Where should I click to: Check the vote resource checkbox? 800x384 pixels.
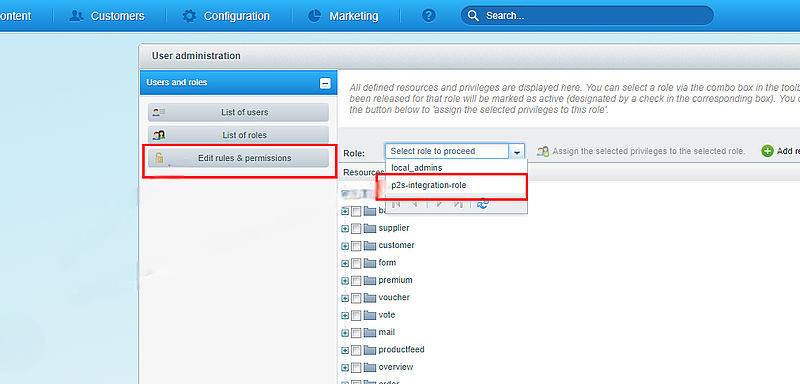[x=356, y=315]
